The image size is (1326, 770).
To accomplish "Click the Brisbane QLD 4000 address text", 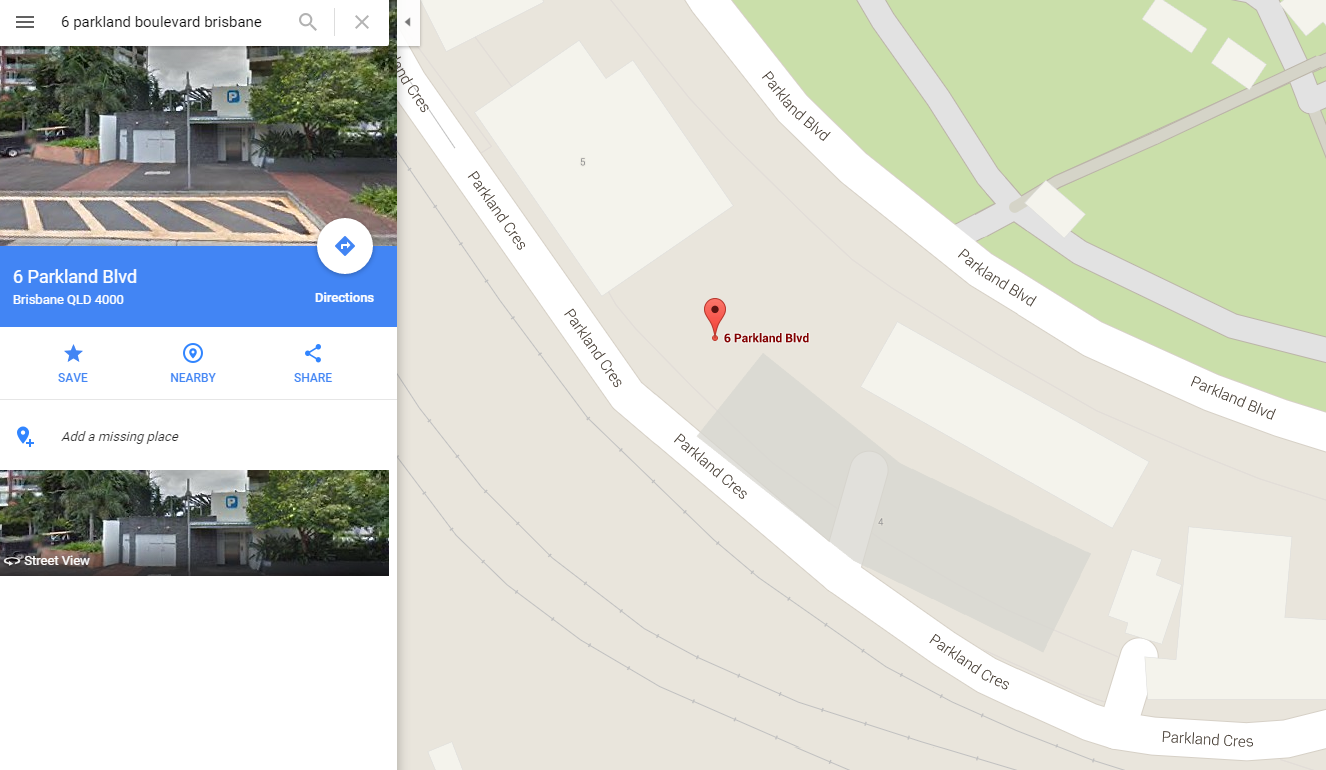I will pyautogui.click(x=68, y=300).
